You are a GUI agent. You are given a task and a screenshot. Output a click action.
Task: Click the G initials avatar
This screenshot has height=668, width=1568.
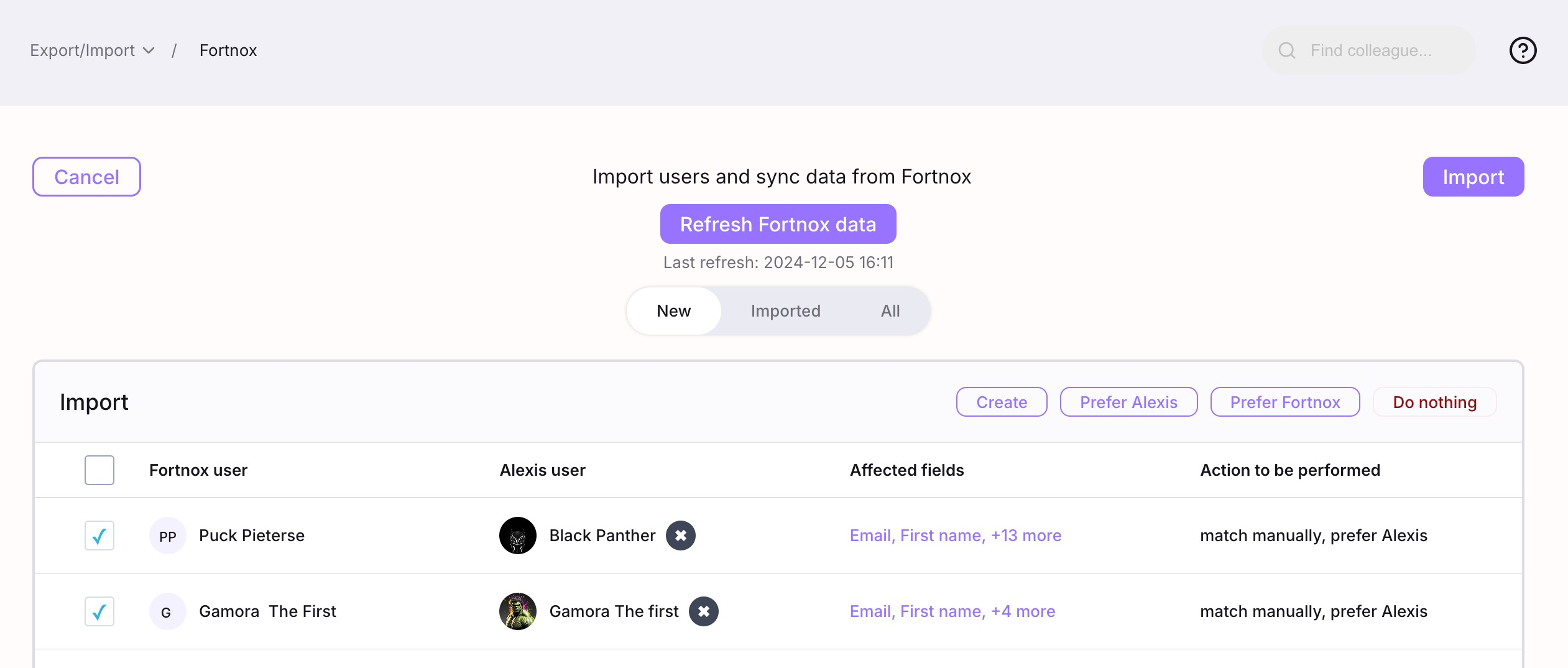tap(167, 612)
